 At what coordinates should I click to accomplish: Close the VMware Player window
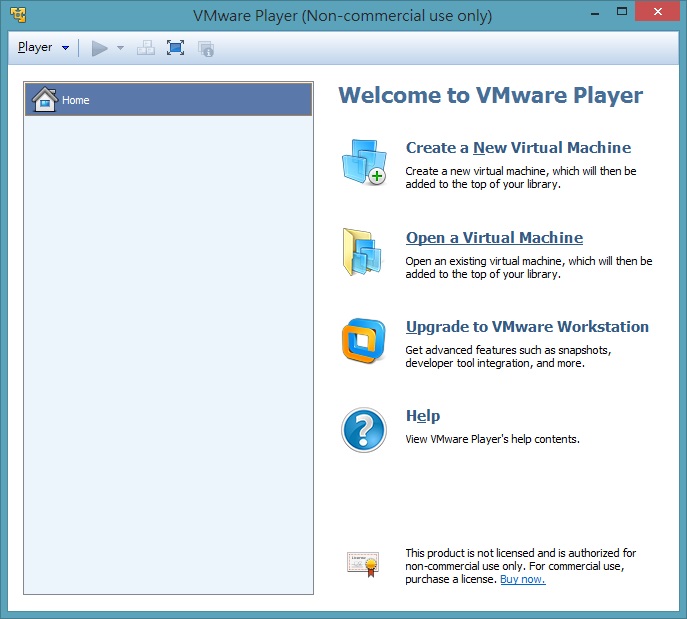click(x=657, y=11)
